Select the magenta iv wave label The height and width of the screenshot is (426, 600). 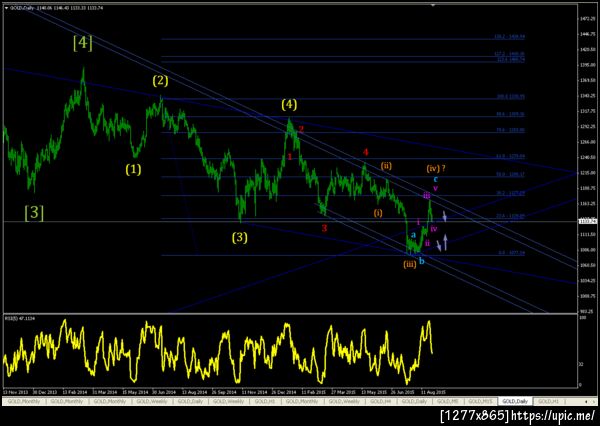pos(434,229)
